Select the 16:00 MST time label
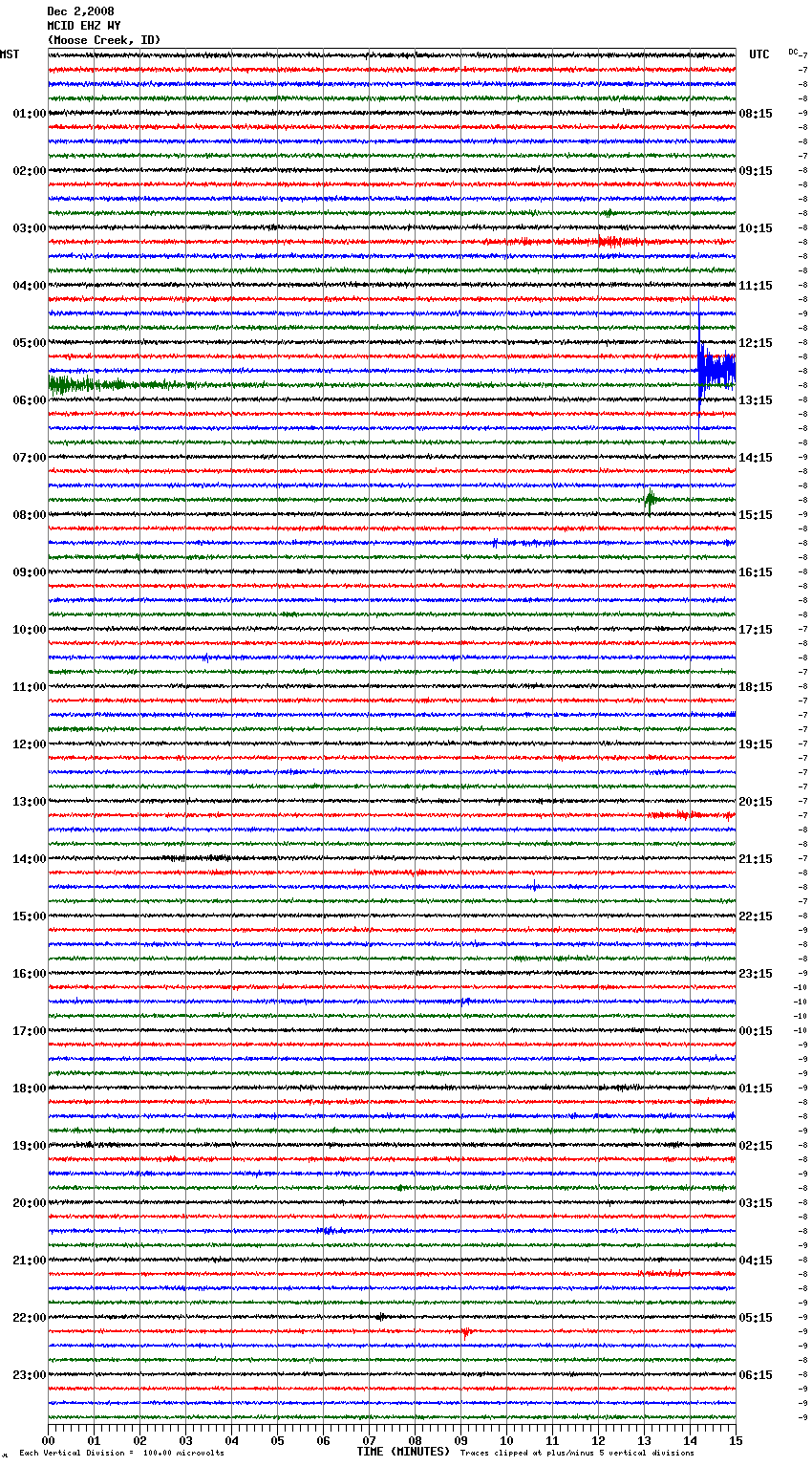 pyautogui.click(x=30, y=974)
